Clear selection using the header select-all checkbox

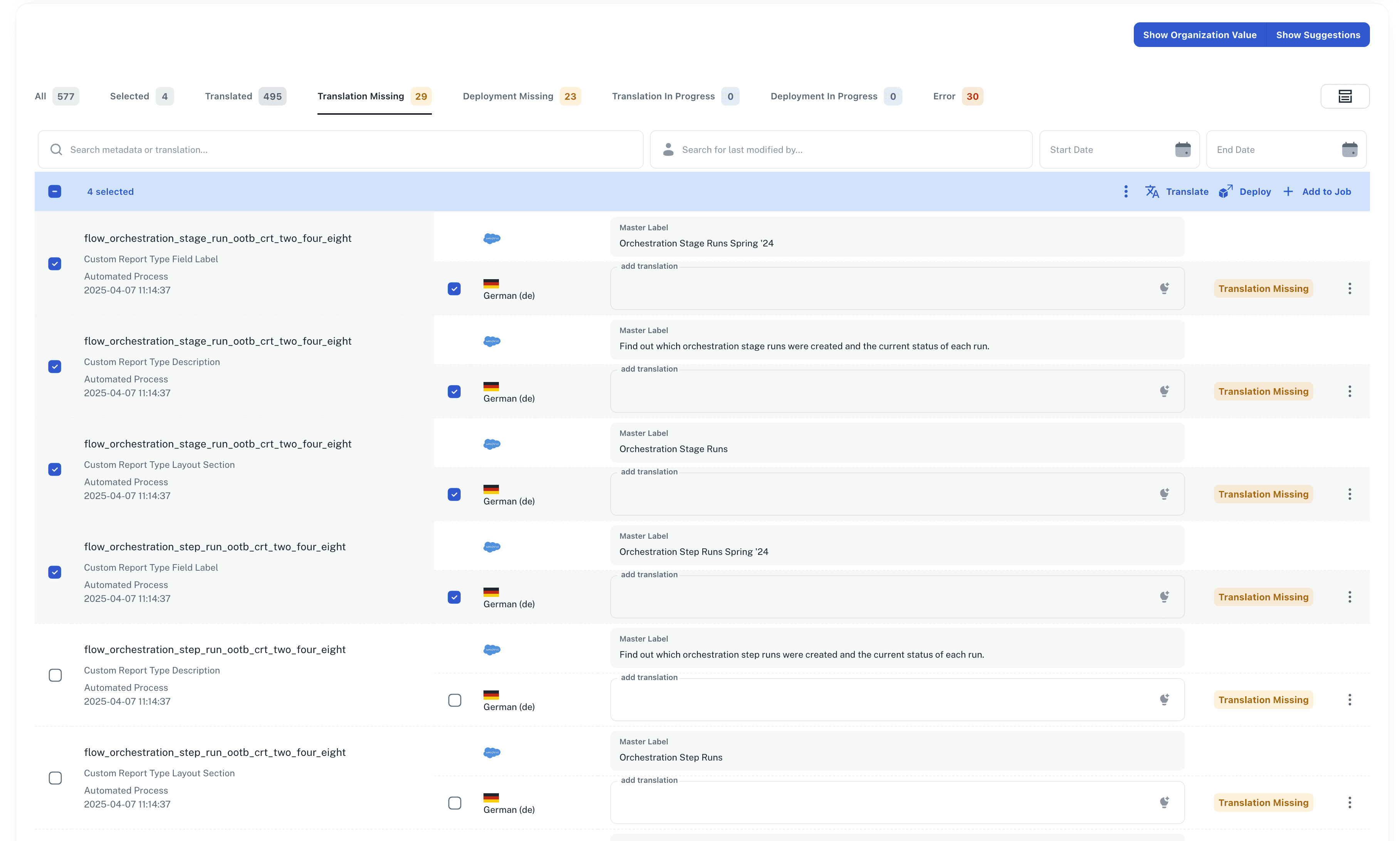coord(54,191)
